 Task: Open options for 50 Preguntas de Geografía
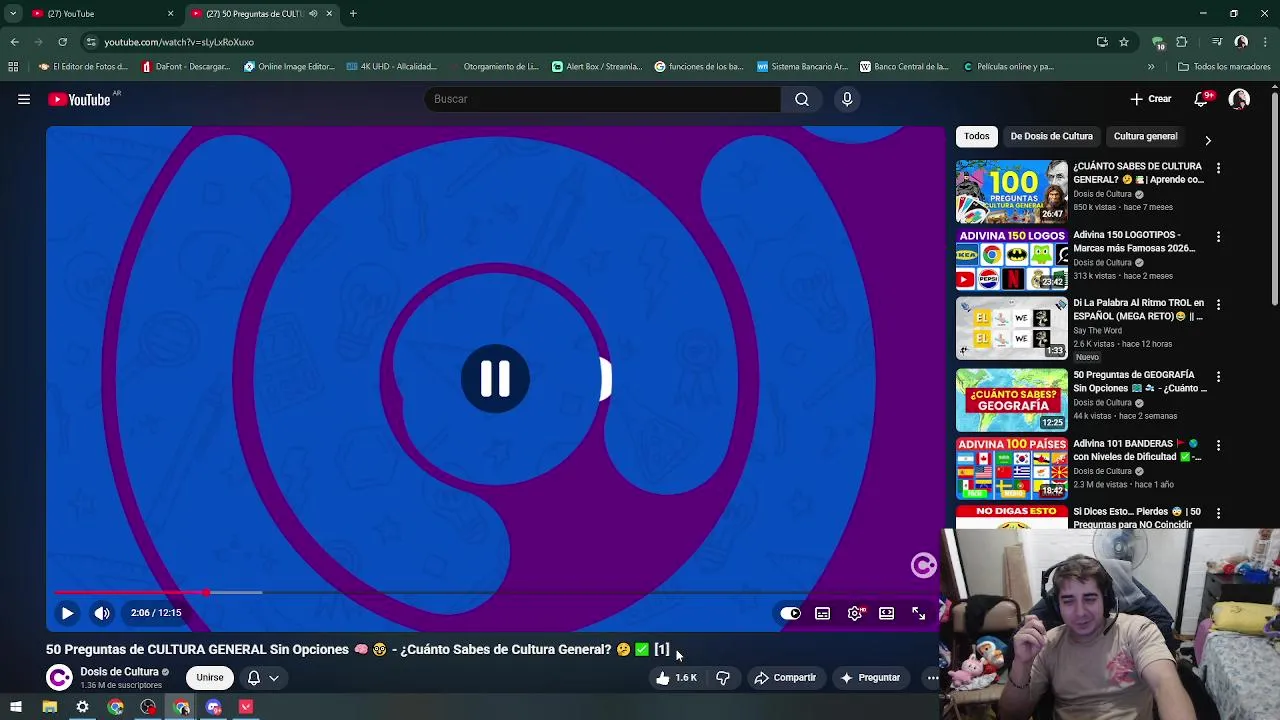[1218, 376]
